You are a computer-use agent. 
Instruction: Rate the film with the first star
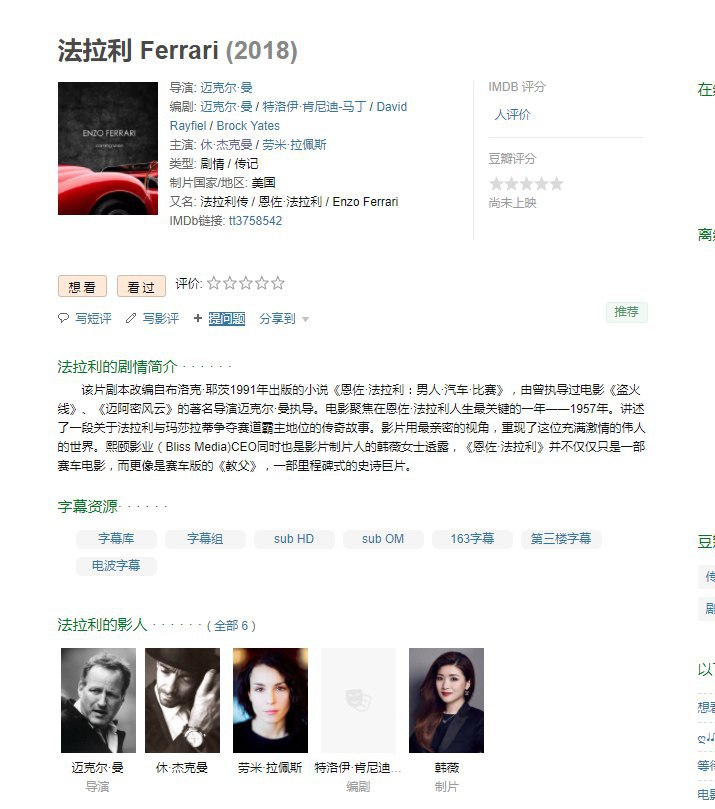pos(214,283)
